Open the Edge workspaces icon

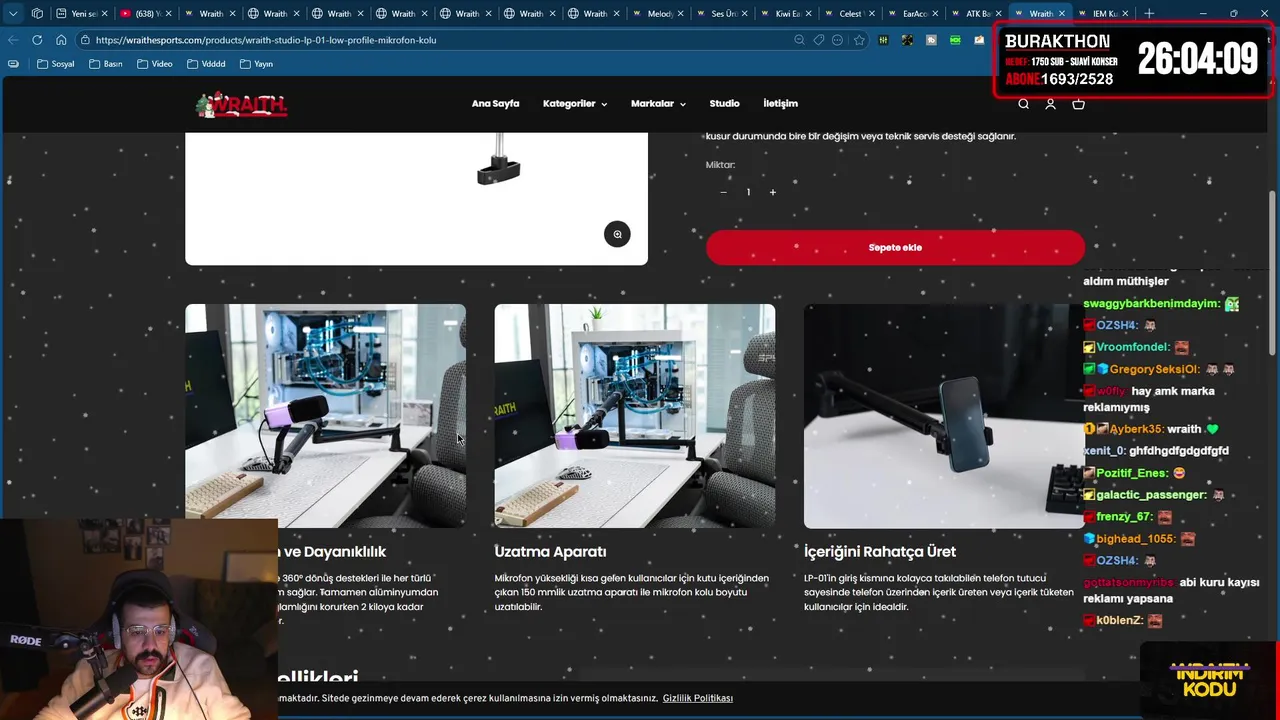(37, 14)
